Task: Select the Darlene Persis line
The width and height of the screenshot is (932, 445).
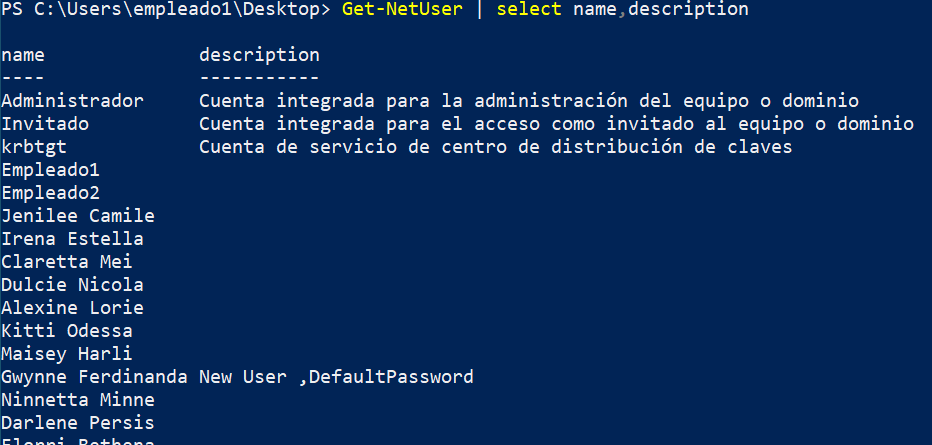Action: click(78, 422)
